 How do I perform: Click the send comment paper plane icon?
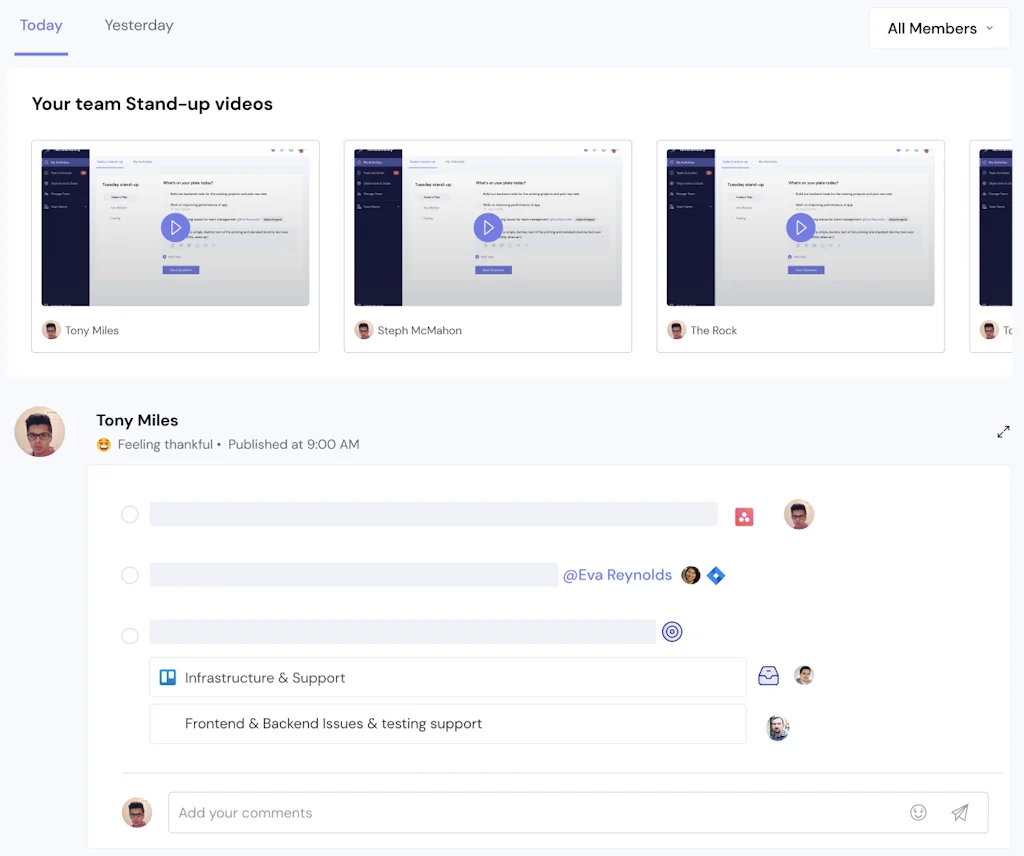pos(959,812)
